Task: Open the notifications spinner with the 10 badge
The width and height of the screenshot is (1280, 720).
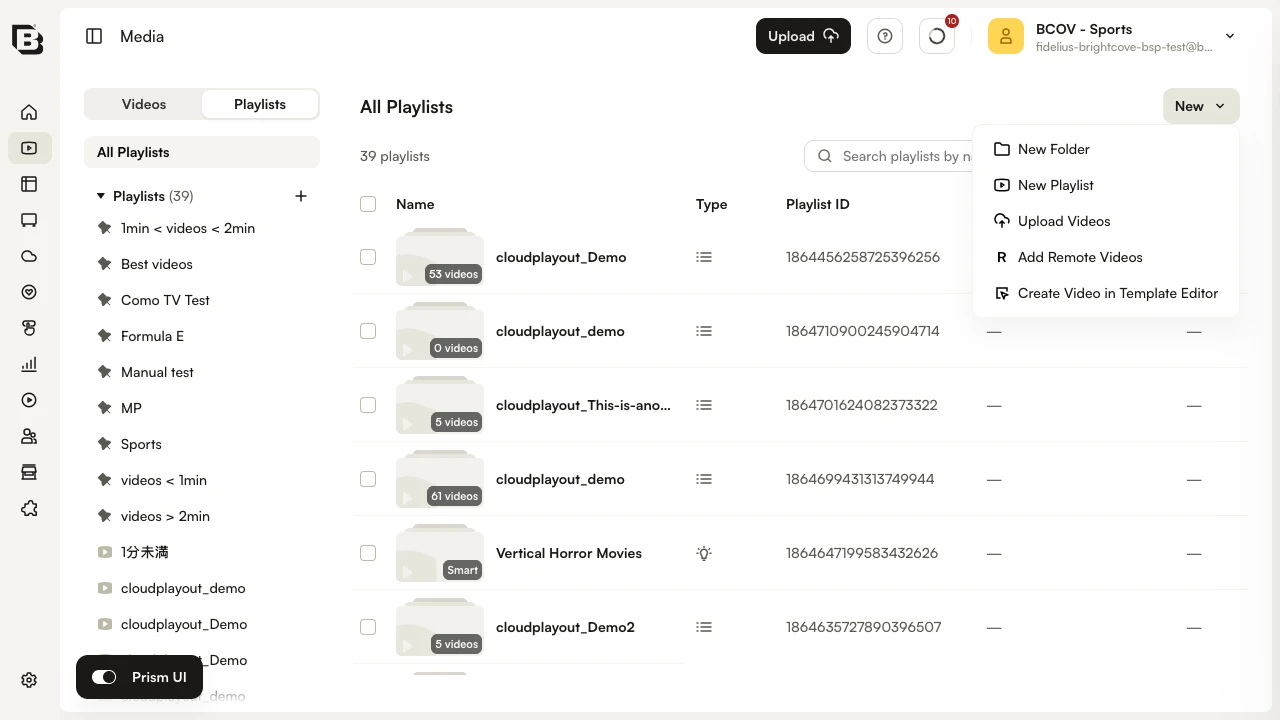Action: tap(937, 36)
